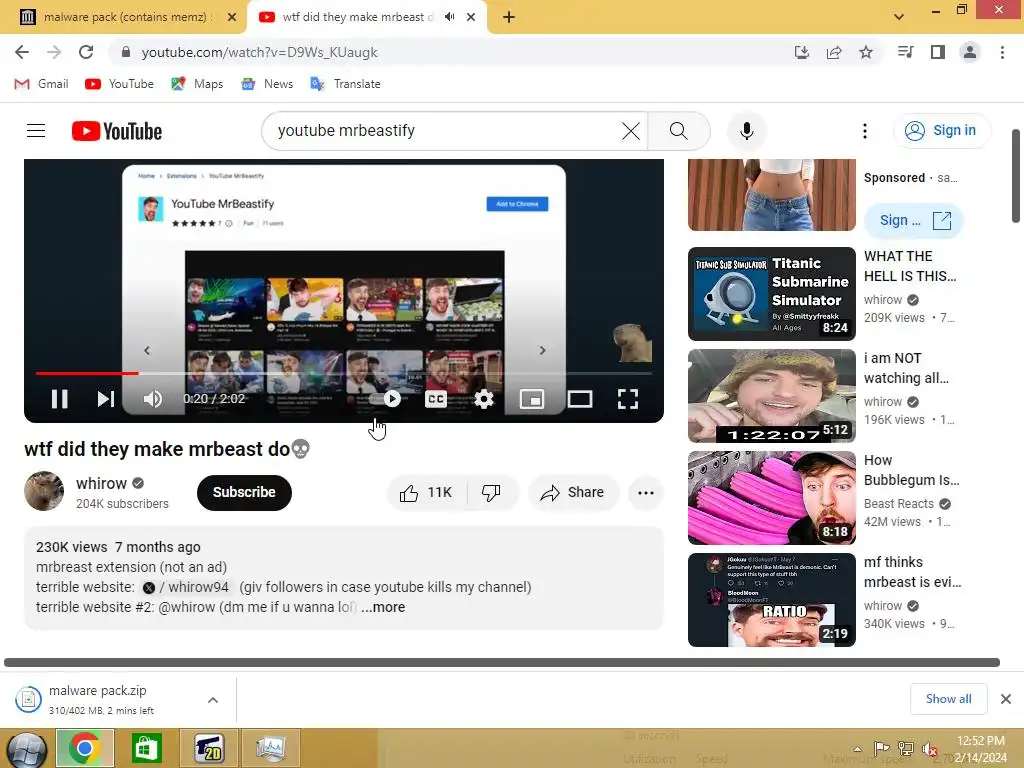1024x768 pixels.
Task: Select the 'wtf did they make mrbeast' tab
Action: click(357, 17)
